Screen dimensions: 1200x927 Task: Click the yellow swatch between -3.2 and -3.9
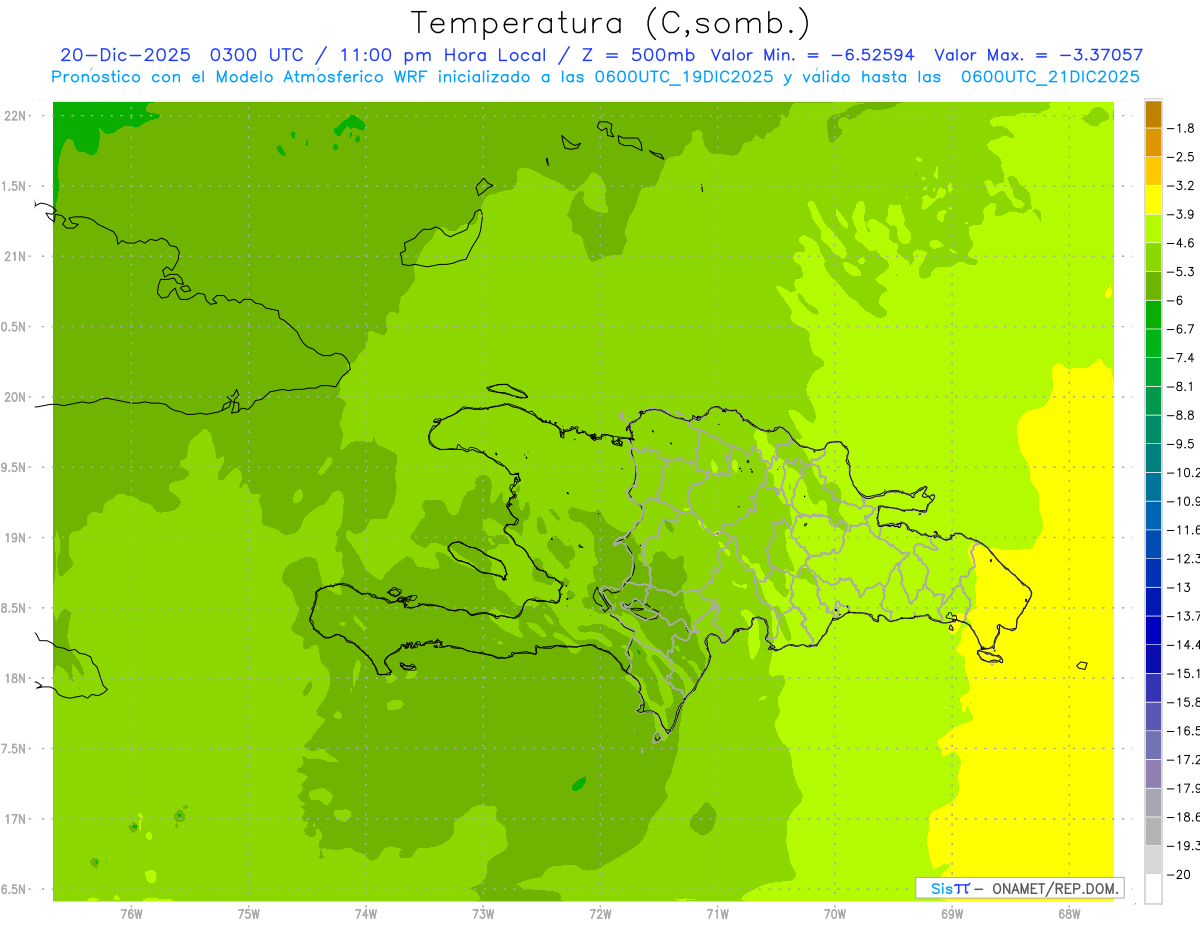[x=1153, y=200]
